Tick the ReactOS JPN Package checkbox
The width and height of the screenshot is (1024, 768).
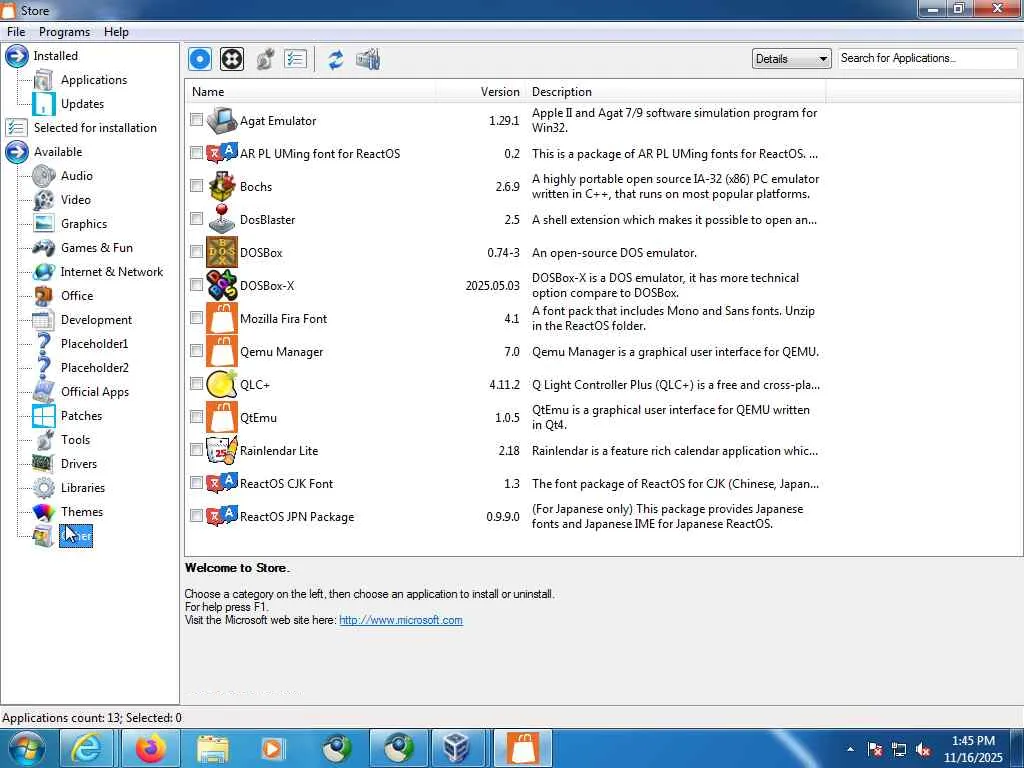(x=196, y=516)
